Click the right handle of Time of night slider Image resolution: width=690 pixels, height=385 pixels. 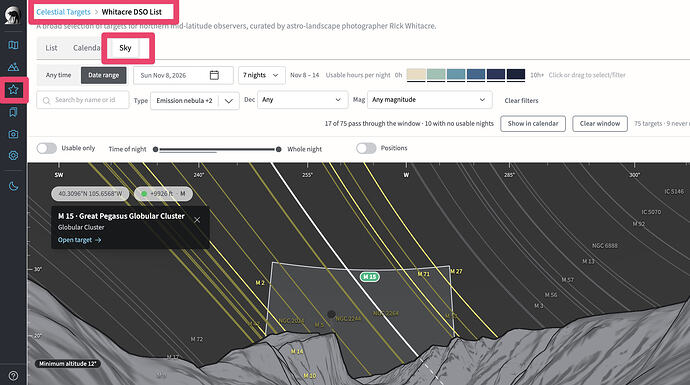pyautogui.click(x=279, y=150)
